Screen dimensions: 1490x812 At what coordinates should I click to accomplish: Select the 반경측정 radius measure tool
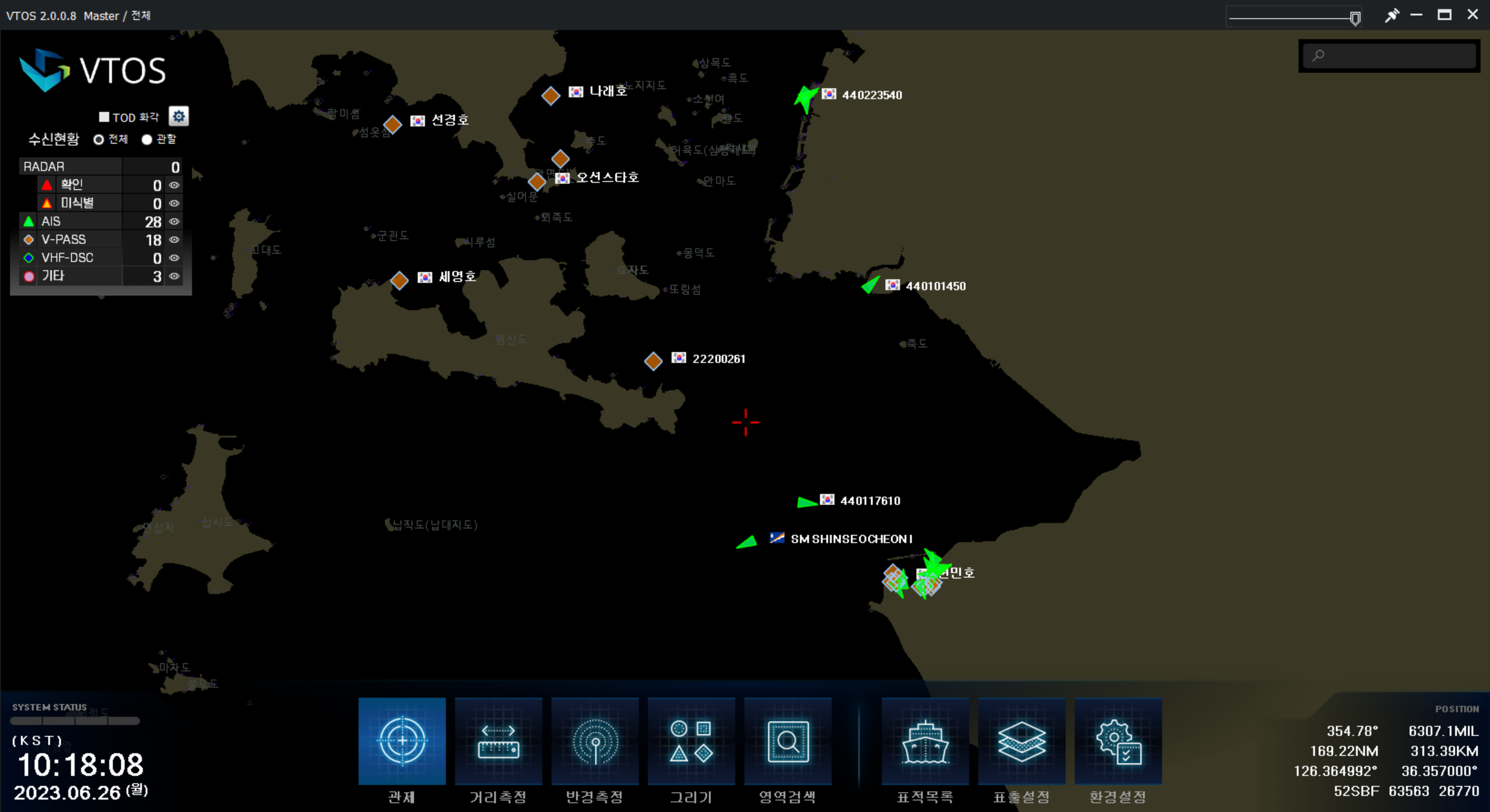pos(595,741)
